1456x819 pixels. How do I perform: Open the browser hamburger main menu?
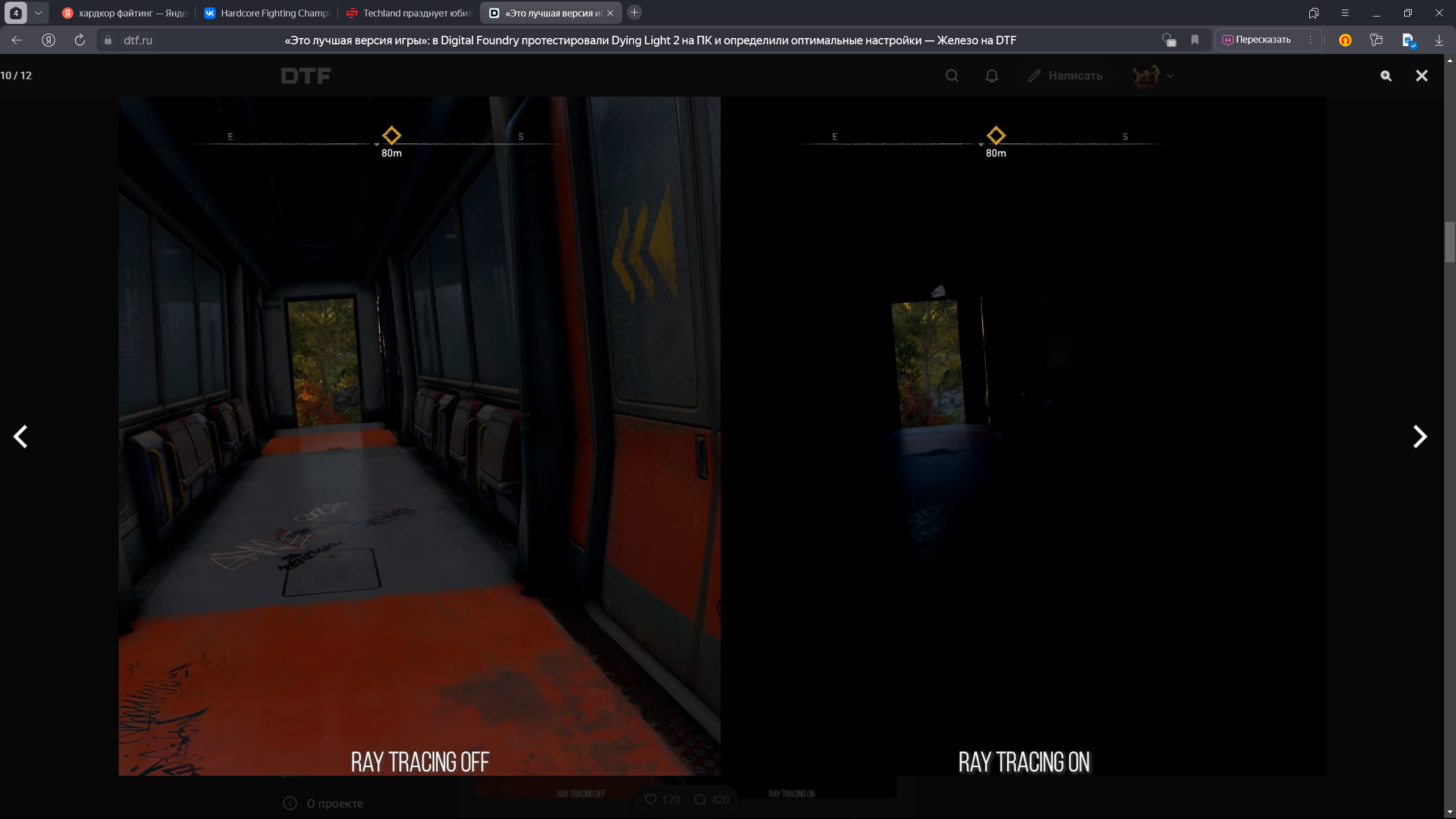pos(1345,13)
